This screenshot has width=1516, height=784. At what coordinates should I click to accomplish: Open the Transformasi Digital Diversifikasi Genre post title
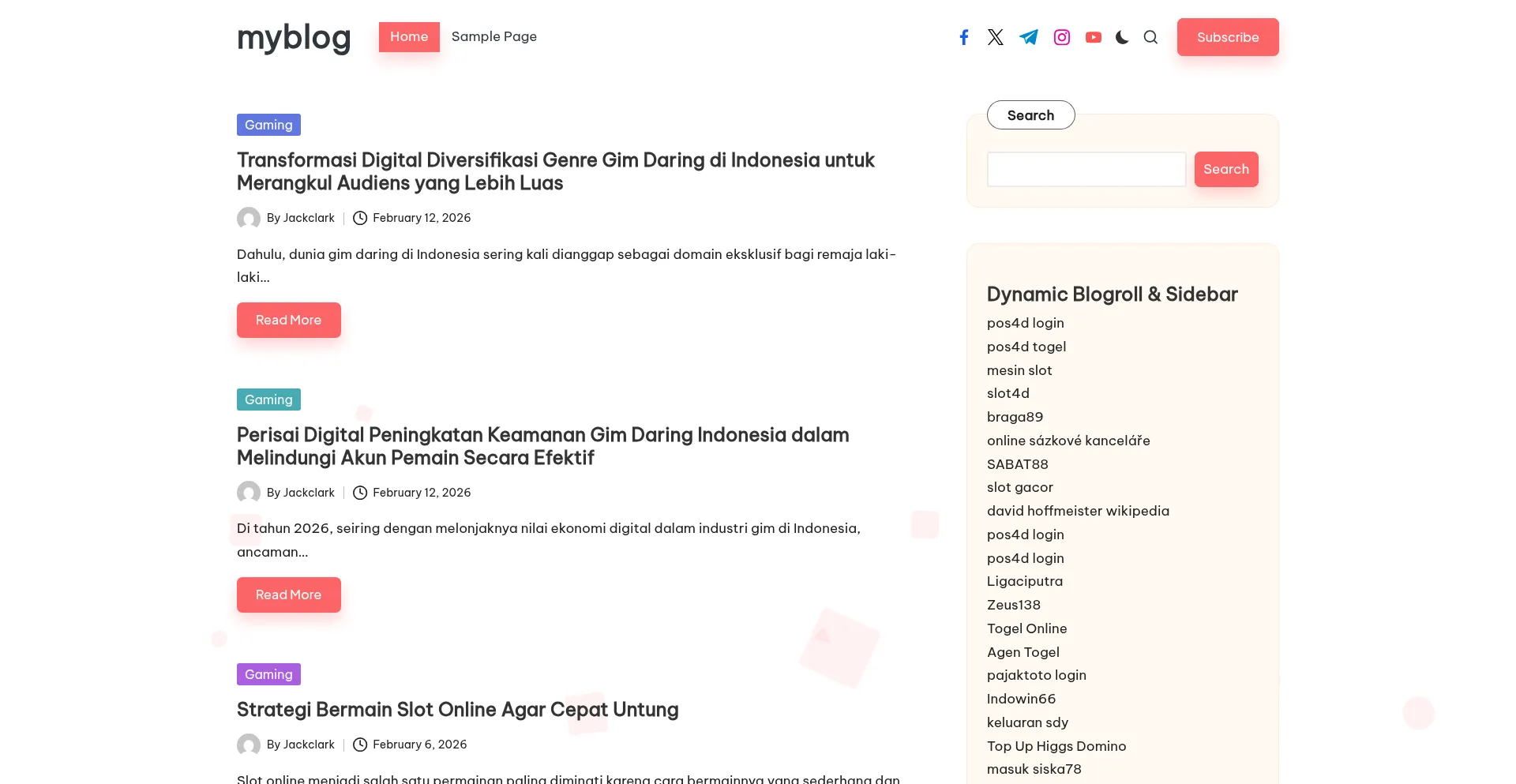556,171
